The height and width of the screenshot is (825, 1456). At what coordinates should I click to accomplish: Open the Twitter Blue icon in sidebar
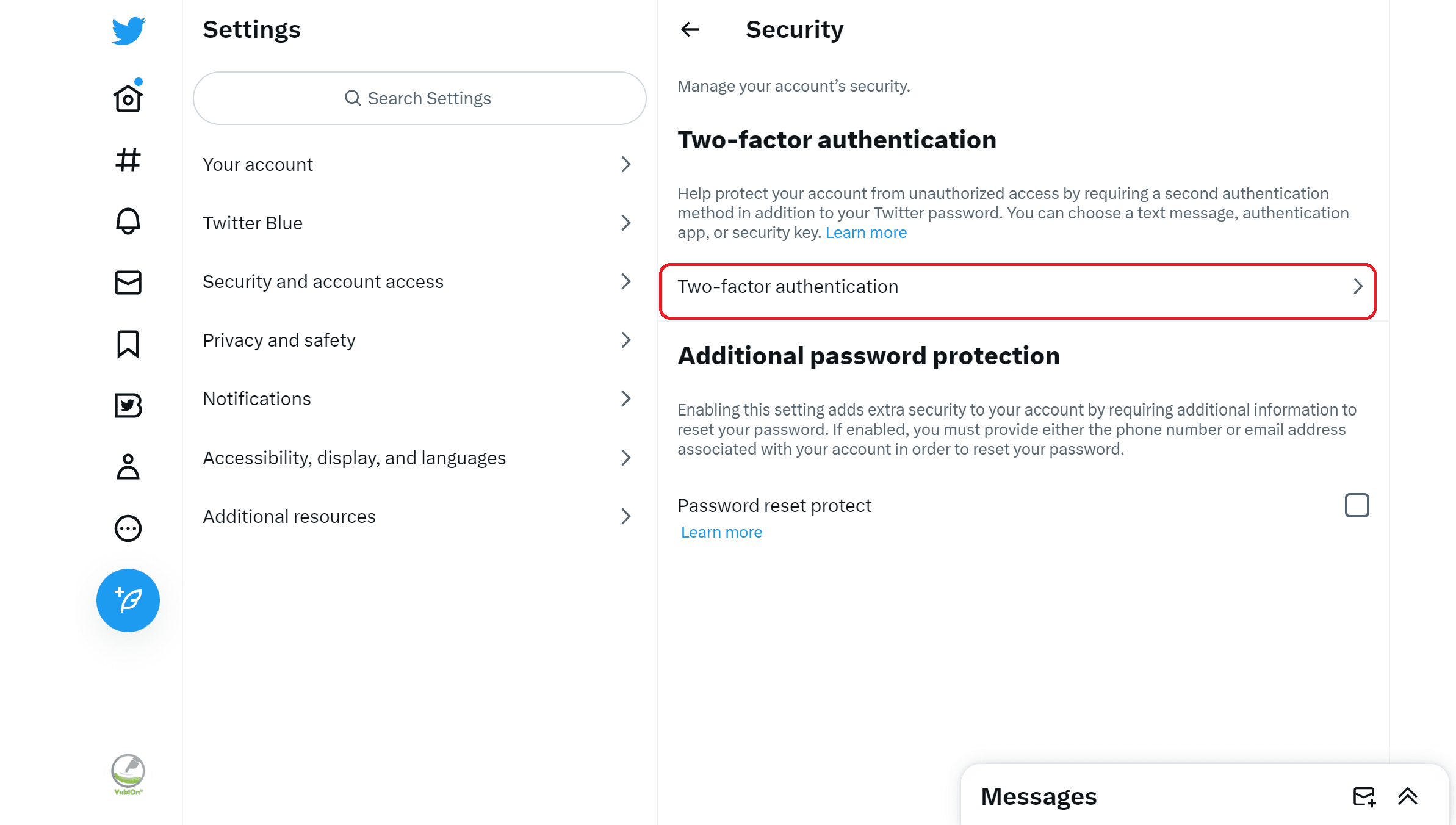pyautogui.click(x=128, y=405)
